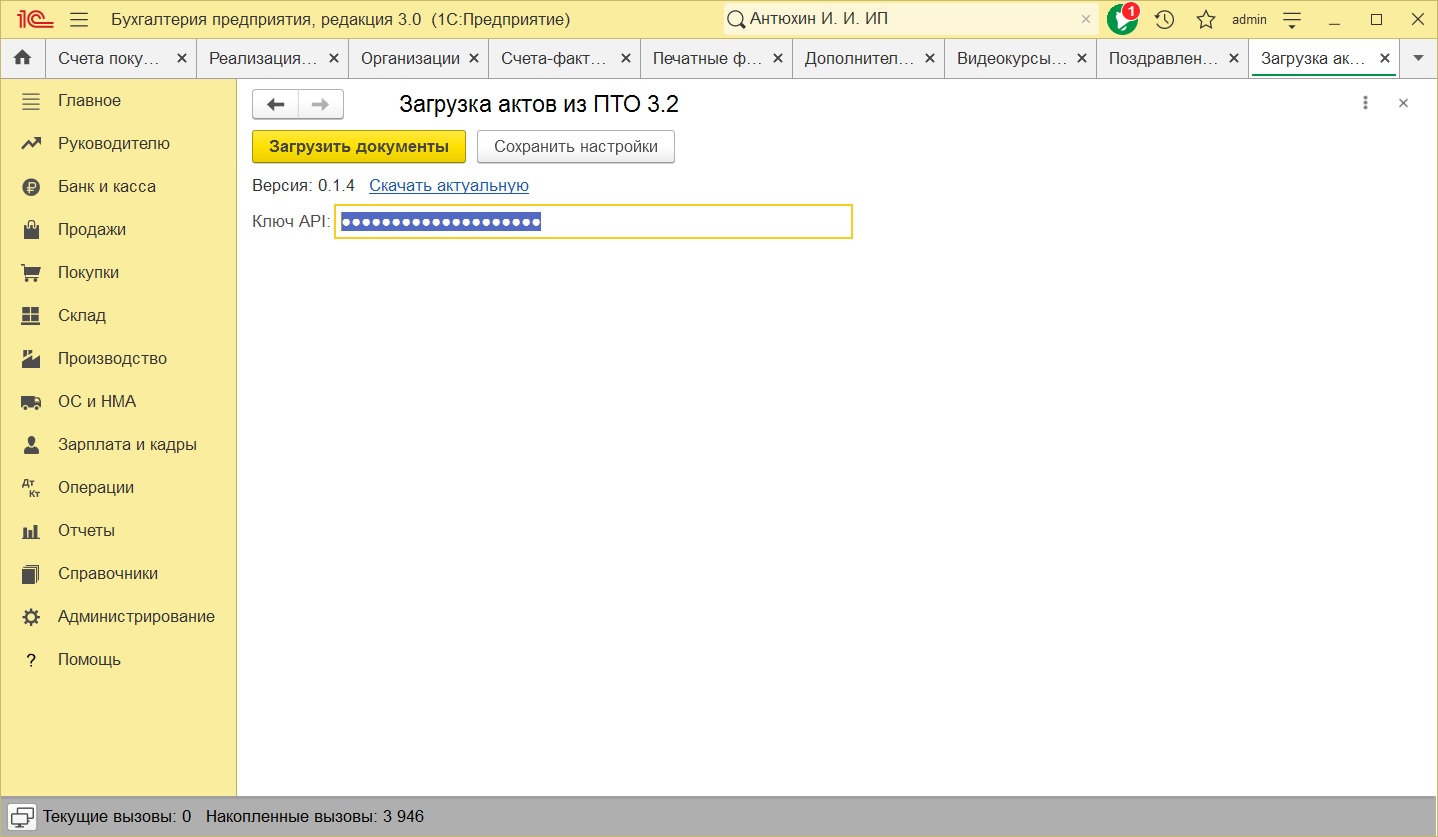The image size is (1438, 837).
Task: Click the Сохранить настройки button
Action: pyautogui.click(x=575, y=146)
